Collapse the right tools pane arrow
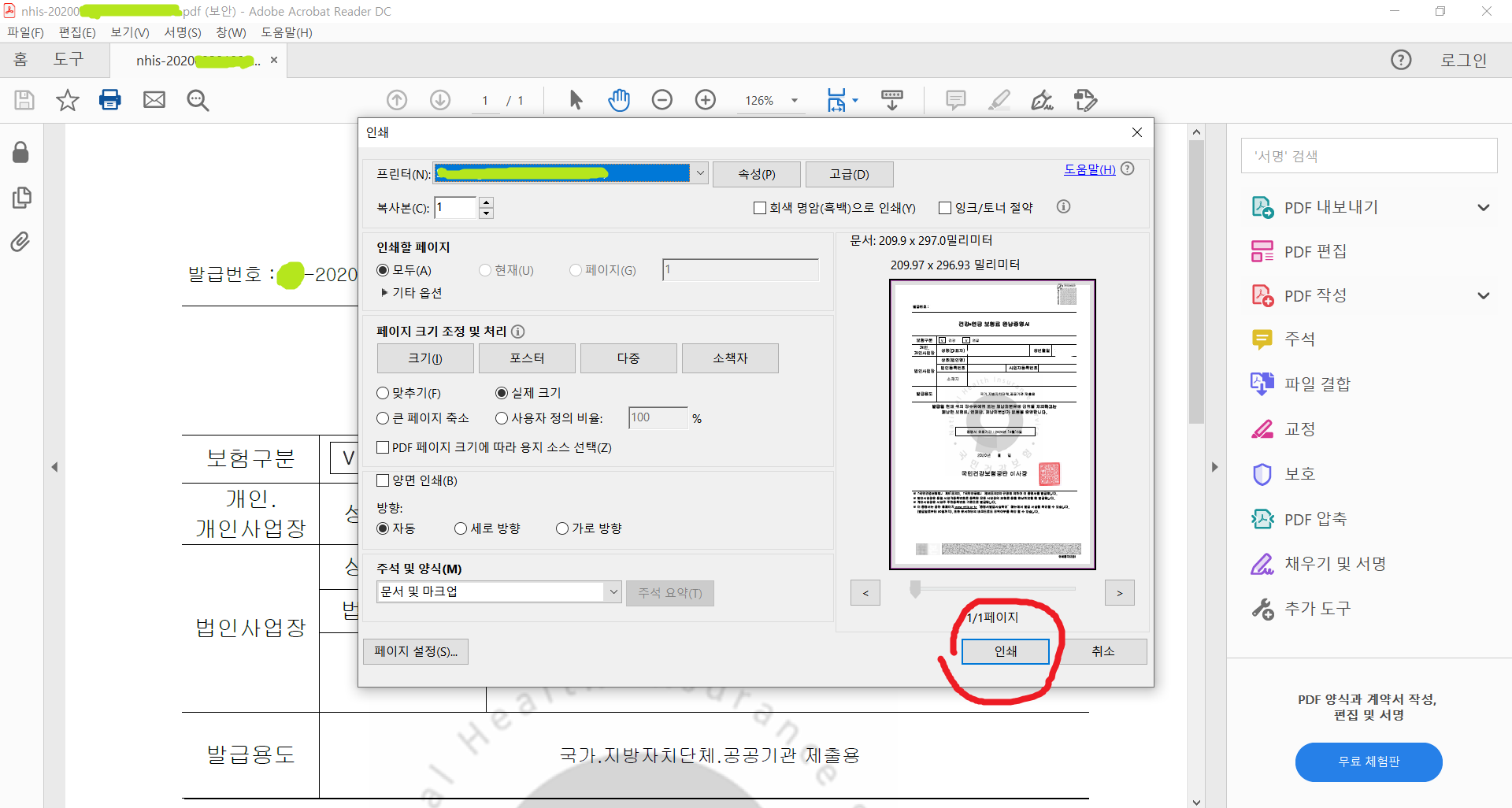 (1215, 467)
